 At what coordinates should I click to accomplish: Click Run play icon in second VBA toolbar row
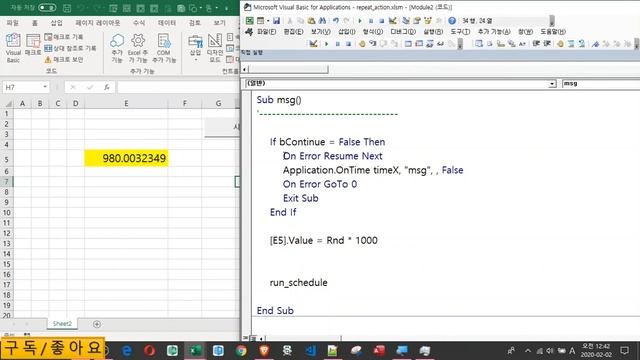coord(326,44)
